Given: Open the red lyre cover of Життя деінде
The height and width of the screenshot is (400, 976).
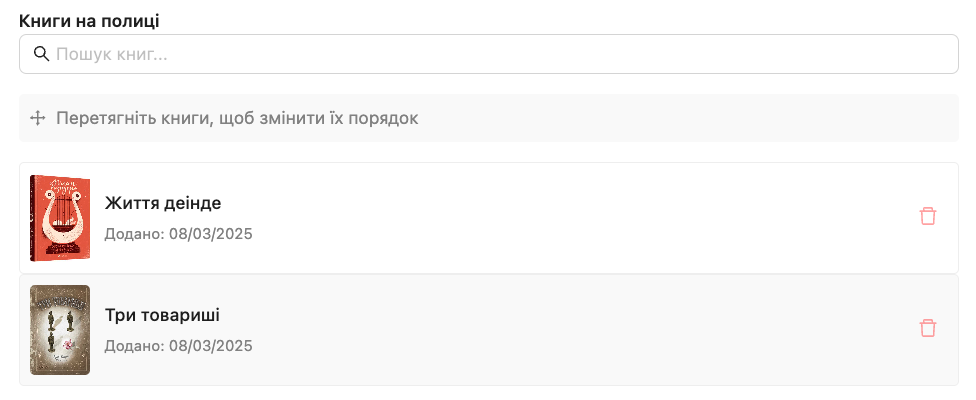Looking at the screenshot, I should [60, 218].
